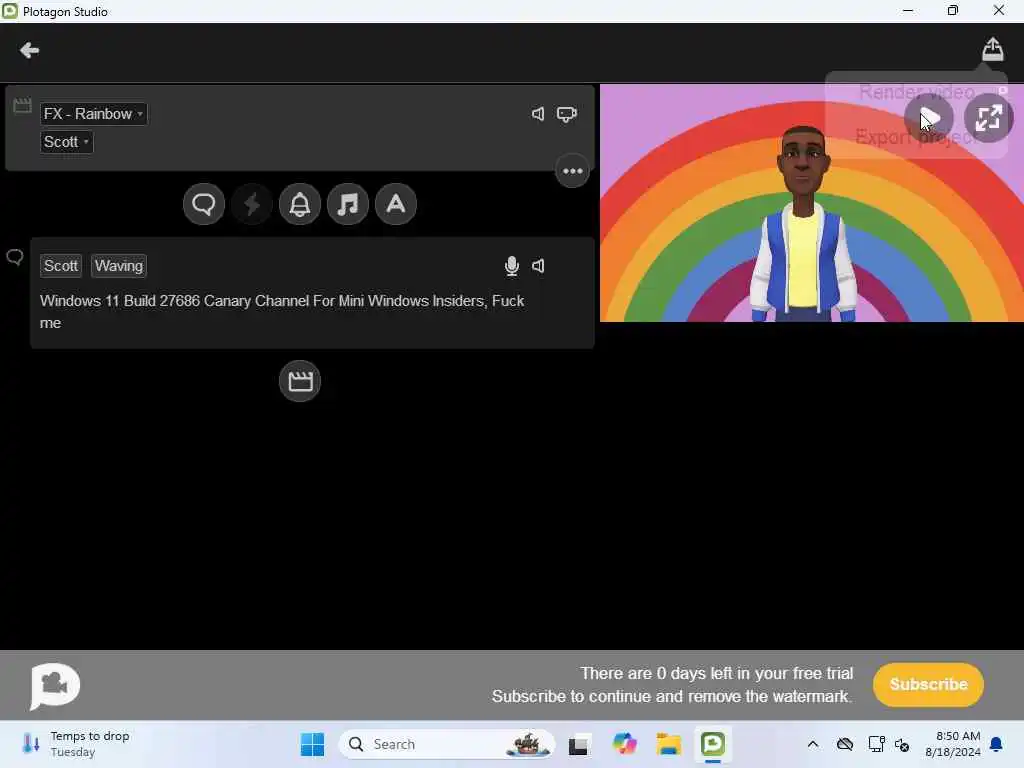Viewport: 1024px width, 768px height.
Task: Click the taskbar Search box
Action: click(447, 744)
